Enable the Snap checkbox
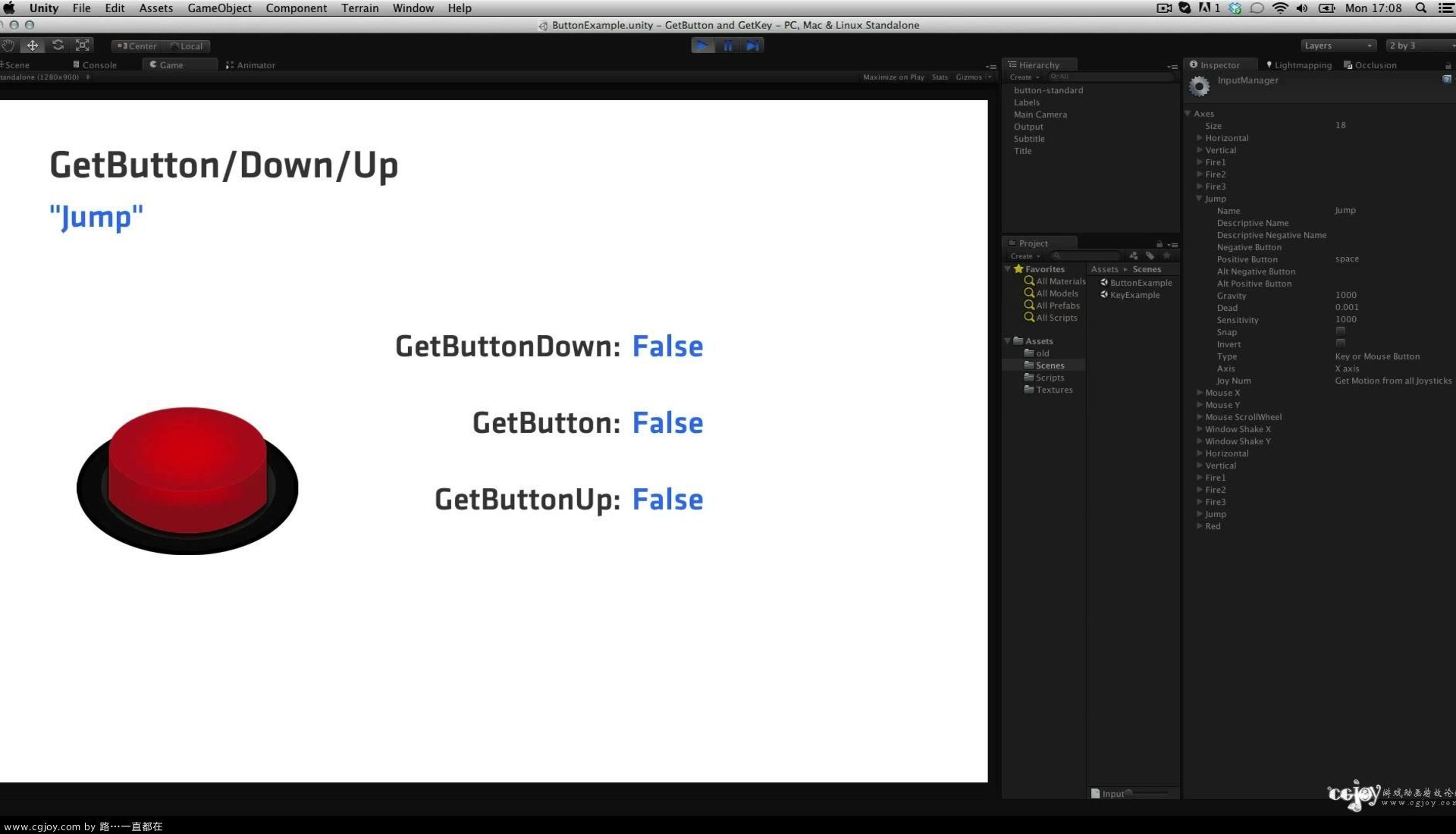The image size is (1456, 834). click(x=1340, y=331)
